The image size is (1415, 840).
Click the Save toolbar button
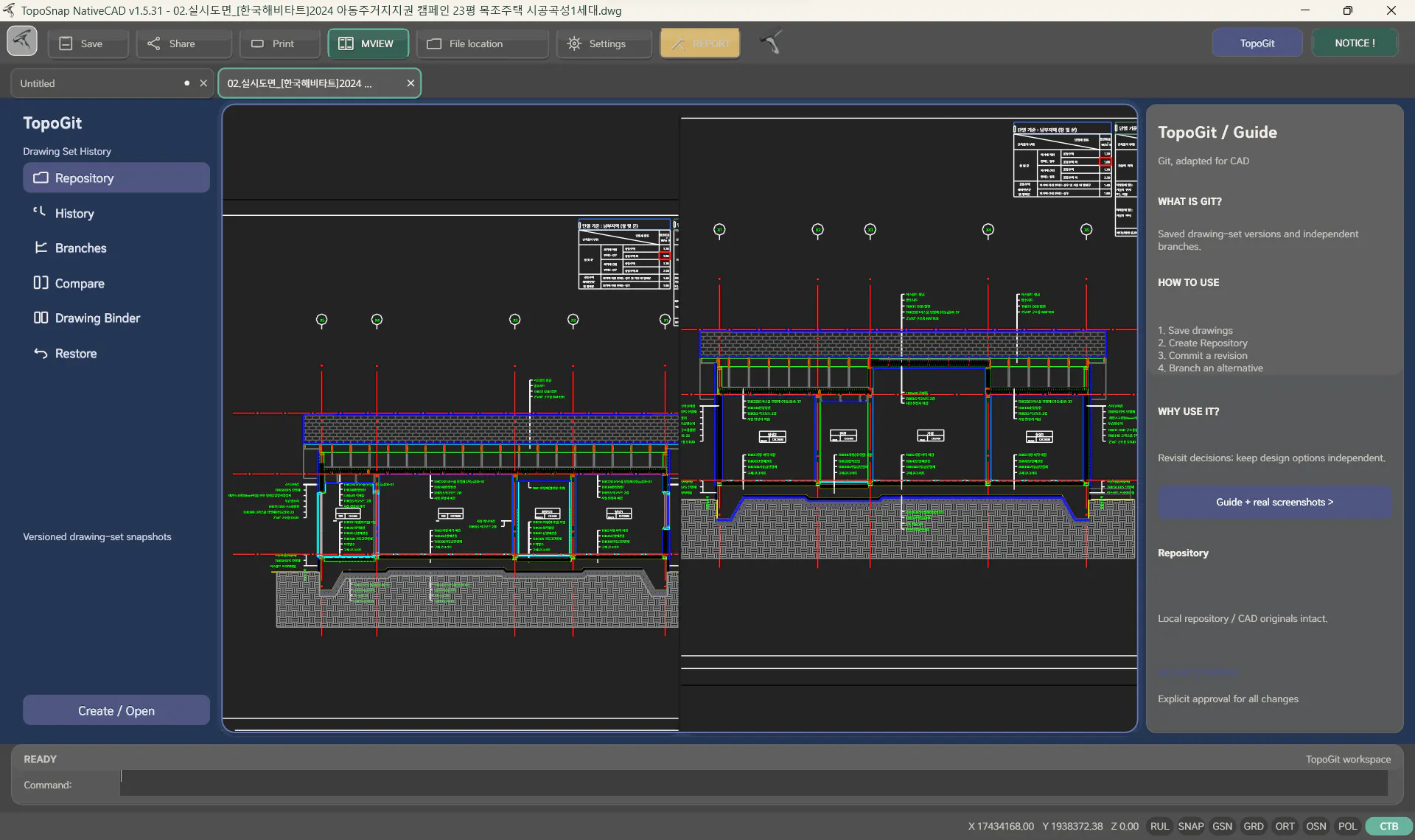(88, 43)
